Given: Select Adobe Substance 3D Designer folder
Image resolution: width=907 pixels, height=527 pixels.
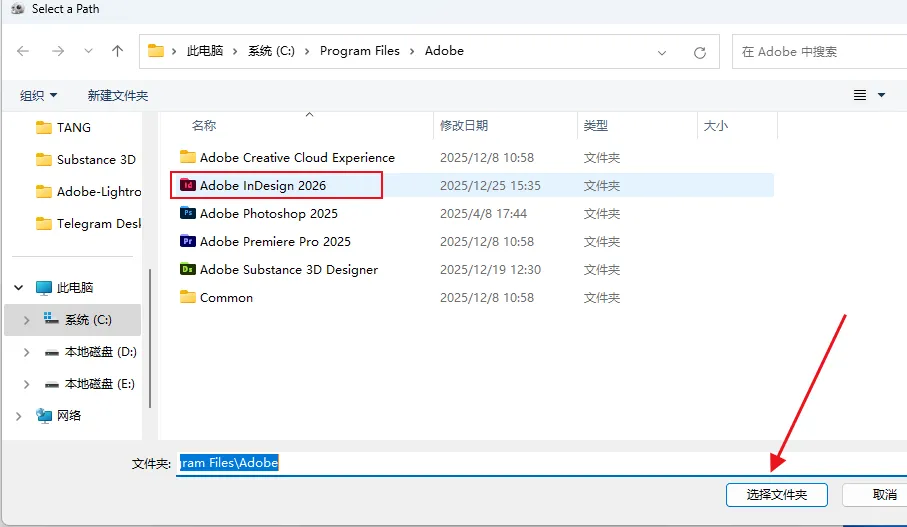Looking at the screenshot, I should 289,270.
